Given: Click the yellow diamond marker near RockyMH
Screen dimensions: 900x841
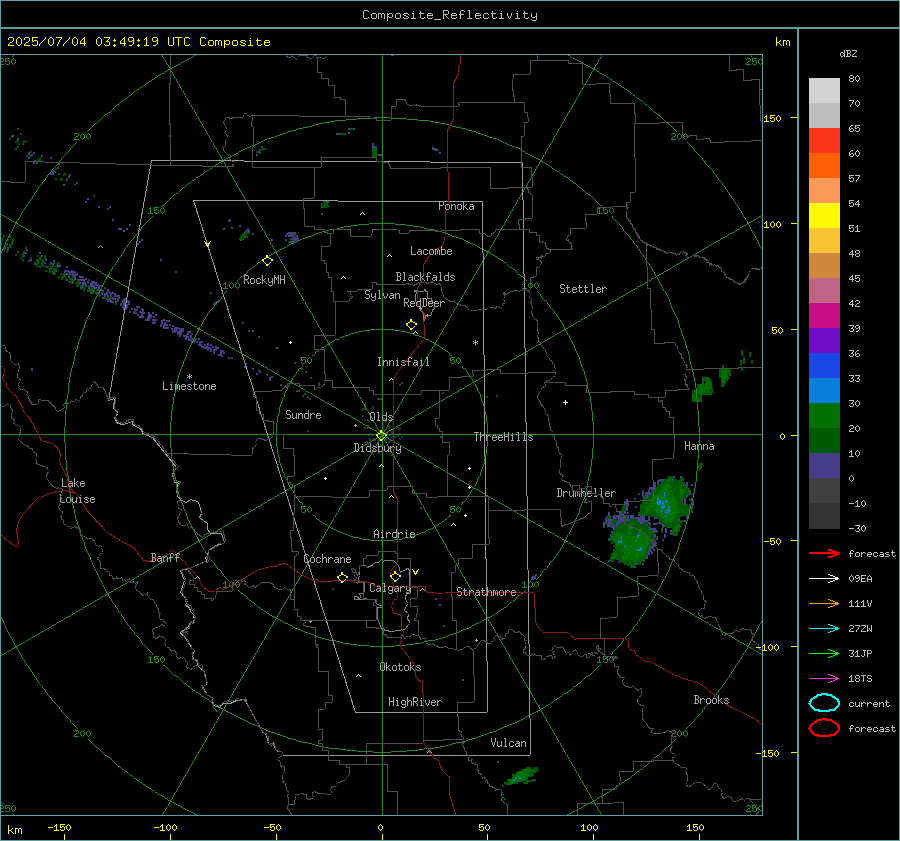Looking at the screenshot, I should tap(267, 261).
